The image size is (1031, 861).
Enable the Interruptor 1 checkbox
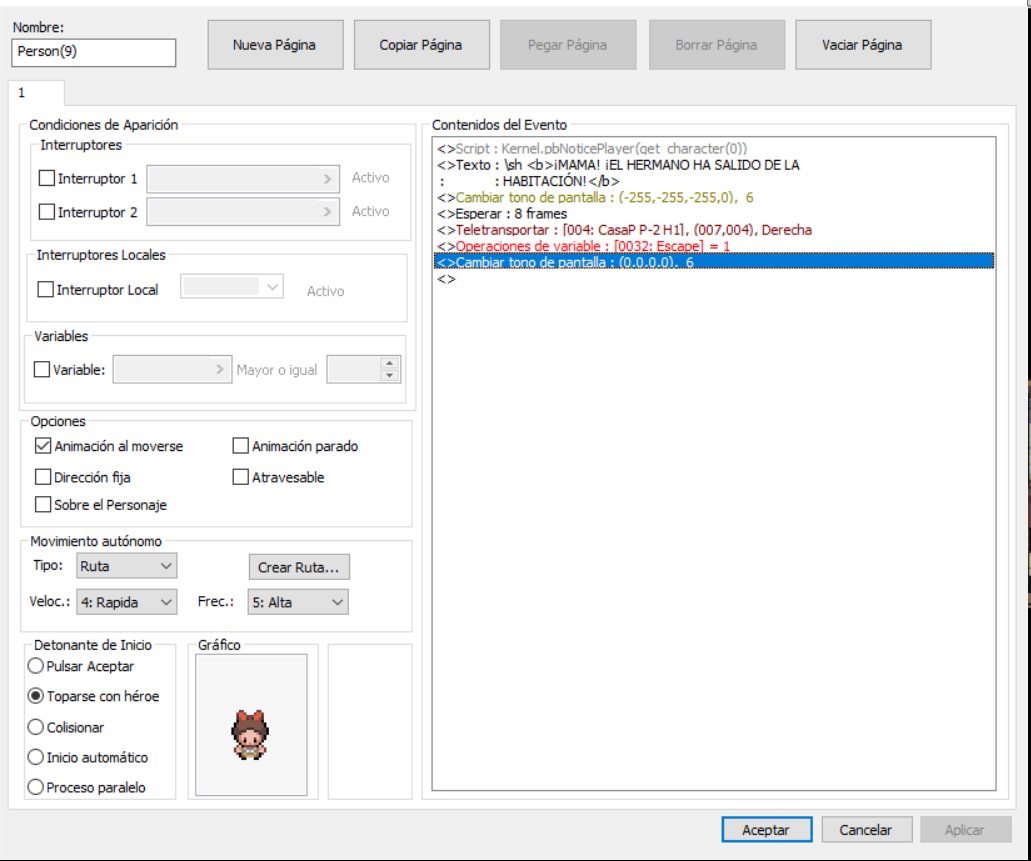click(x=47, y=179)
